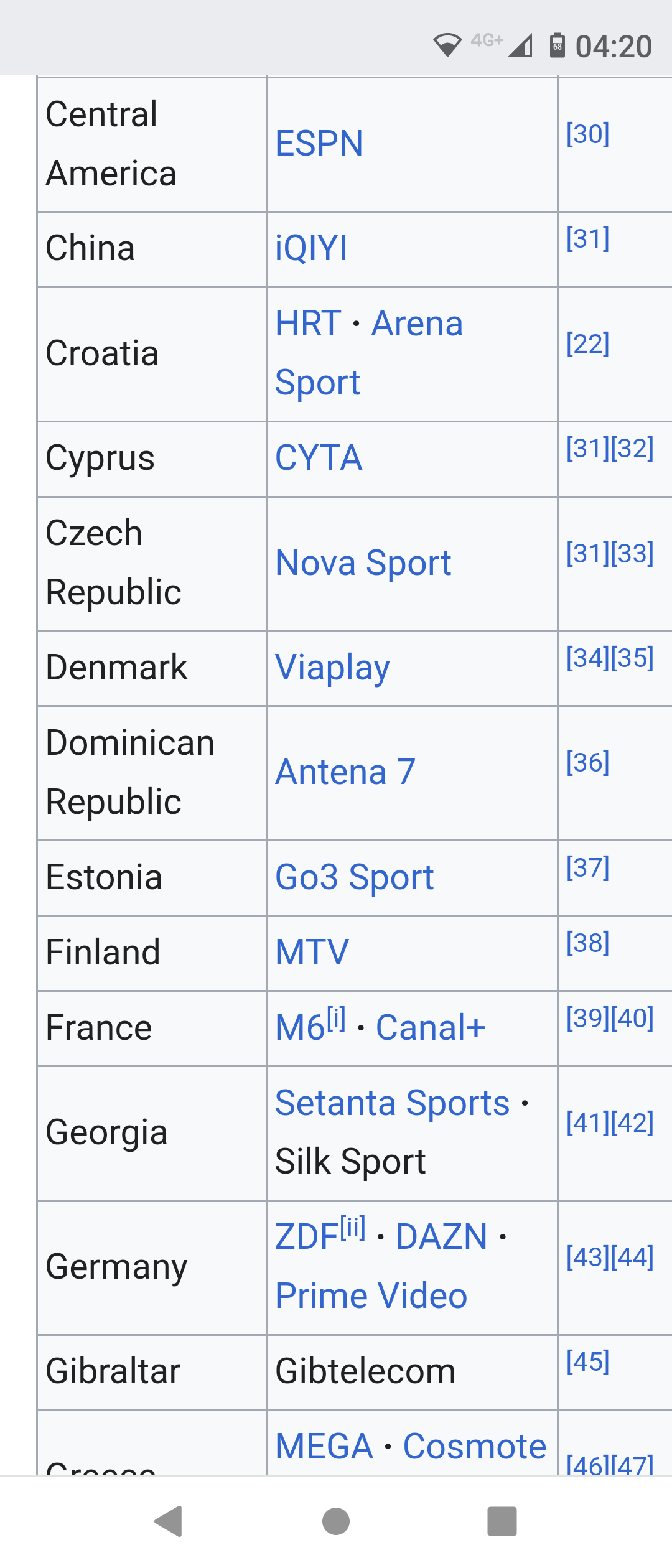The image size is (672, 1568).
Task: Open Go3 Sport link for Estonia
Action: [355, 877]
